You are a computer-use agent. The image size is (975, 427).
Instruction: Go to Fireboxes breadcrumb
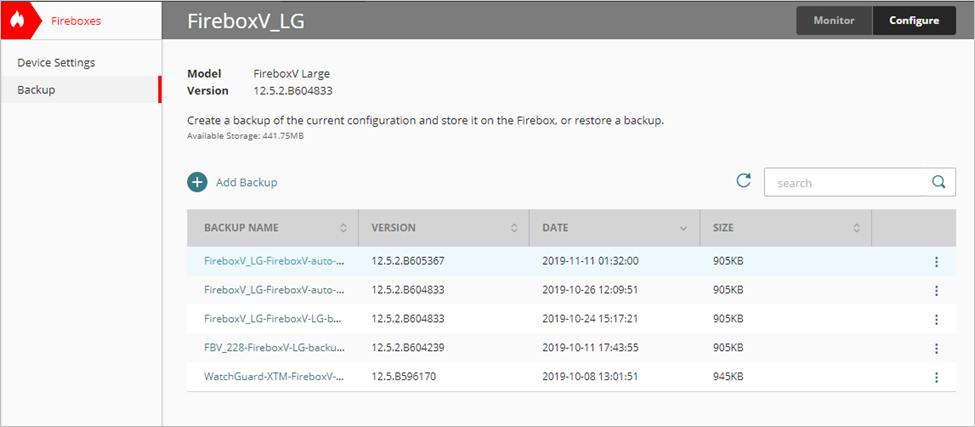click(x=76, y=21)
